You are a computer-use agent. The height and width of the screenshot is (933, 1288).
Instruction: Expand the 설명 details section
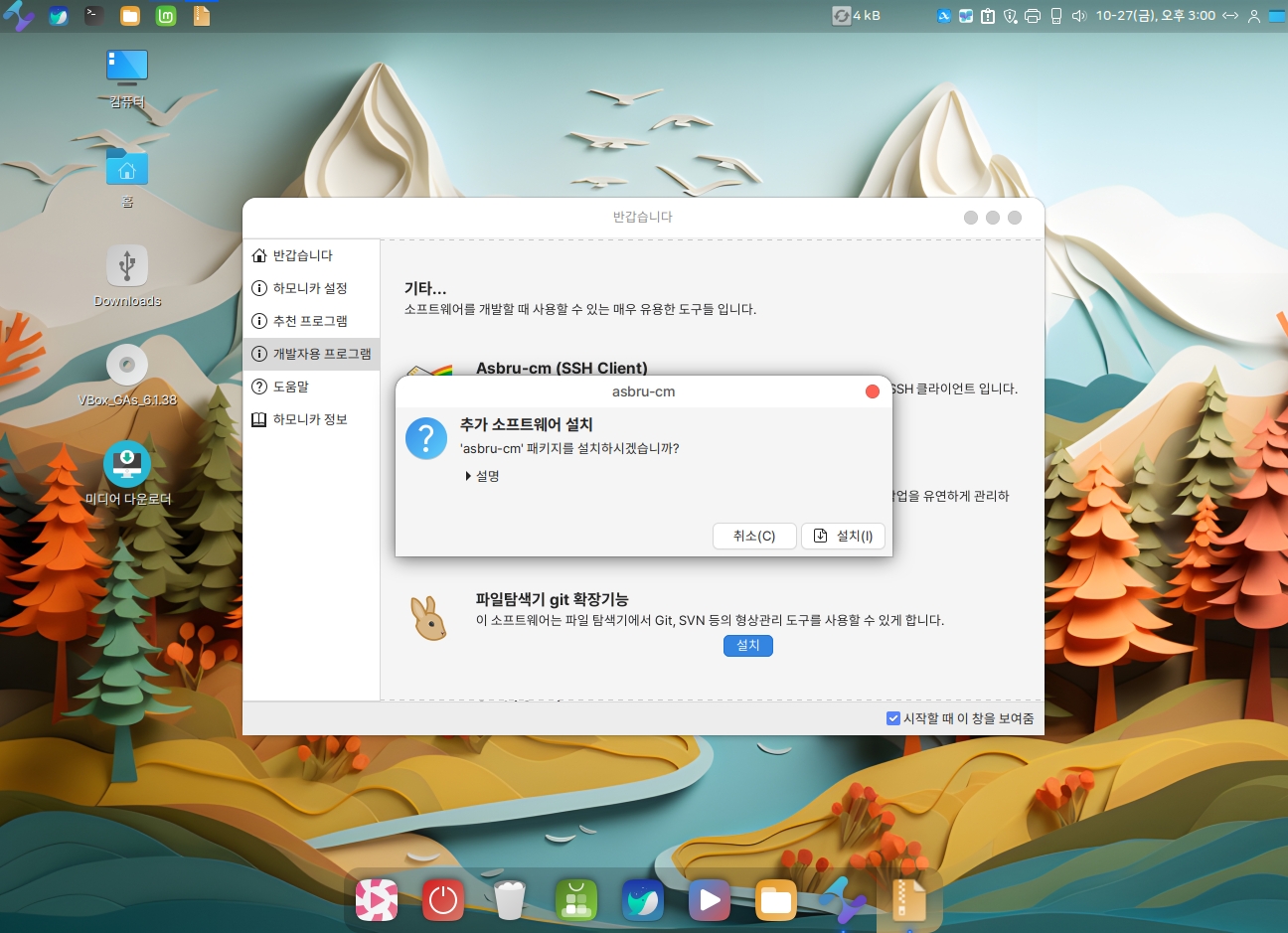pos(483,476)
